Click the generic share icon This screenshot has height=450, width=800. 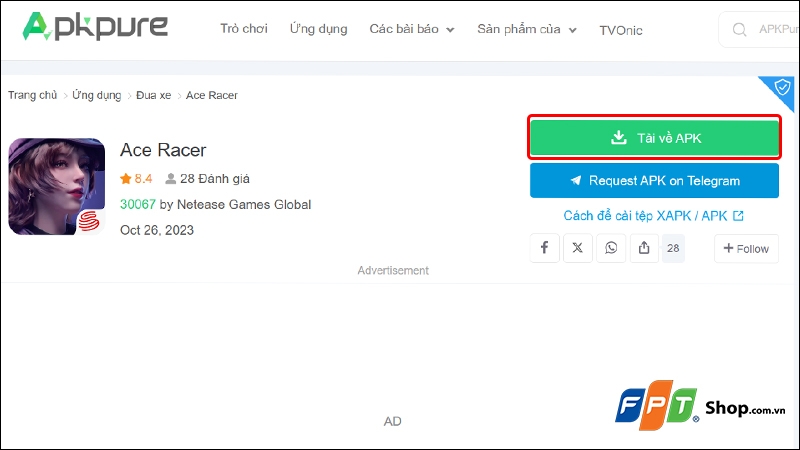point(644,248)
